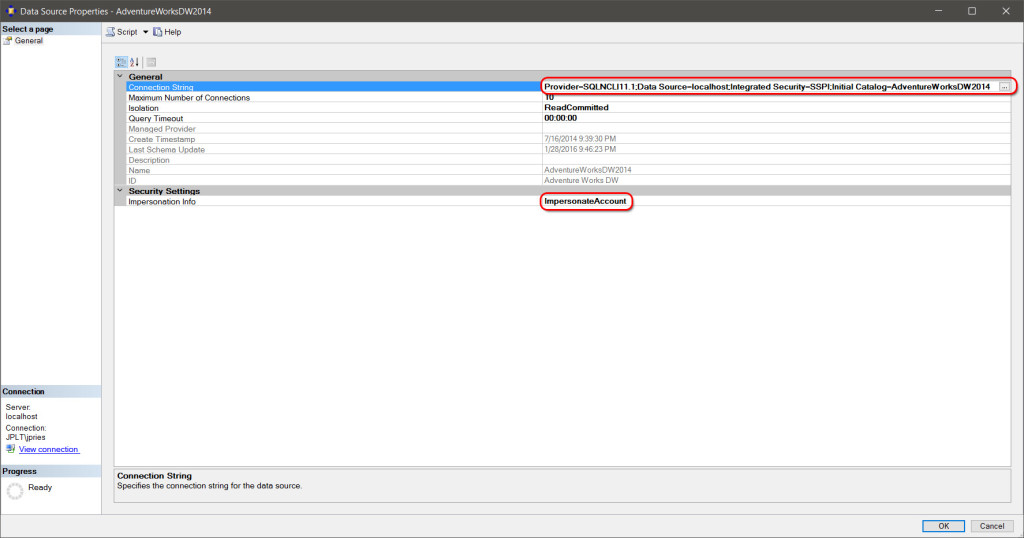Switch property grid to Categorized view
1024x538 pixels.
pos(121,62)
